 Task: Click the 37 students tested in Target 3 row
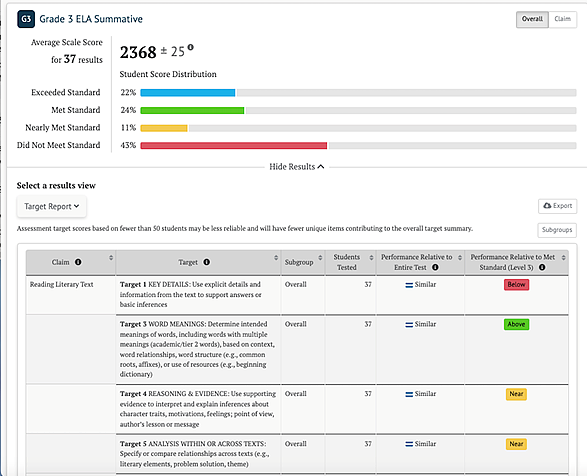(368, 324)
